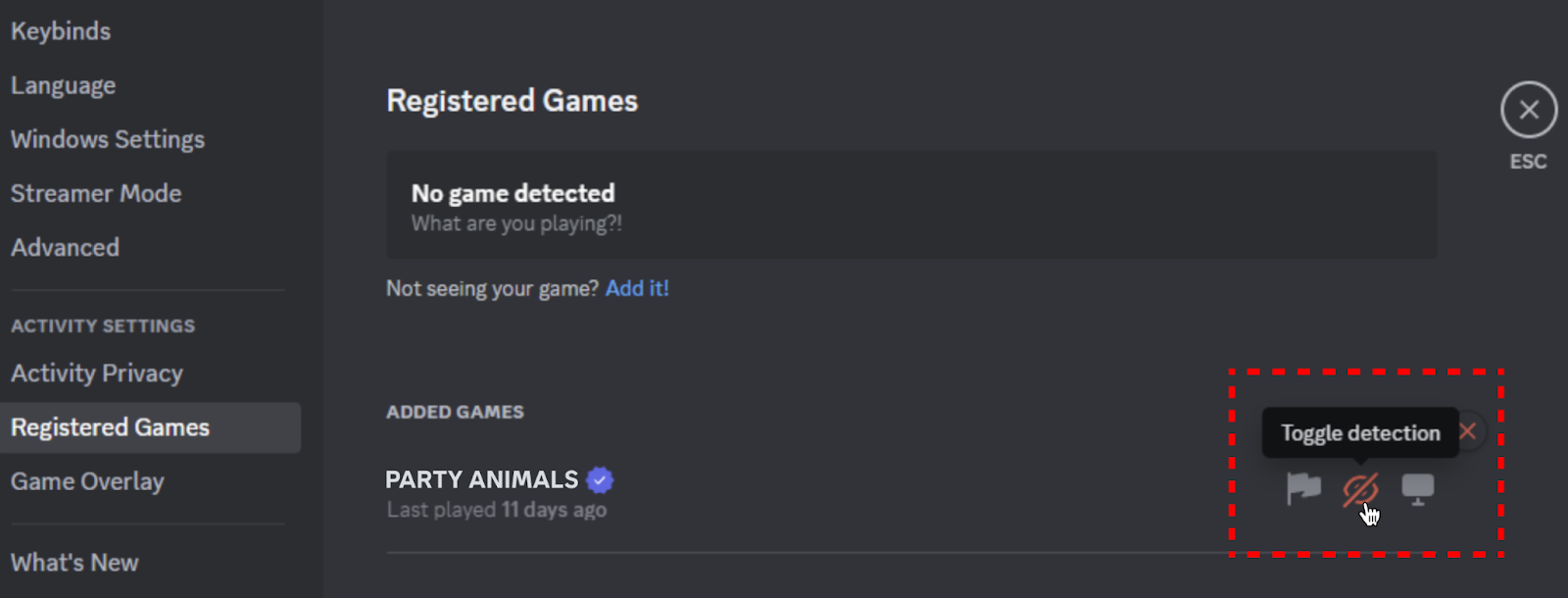View the What's New page
The width and height of the screenshot is (1568, 598).
[x=75, y=563]
